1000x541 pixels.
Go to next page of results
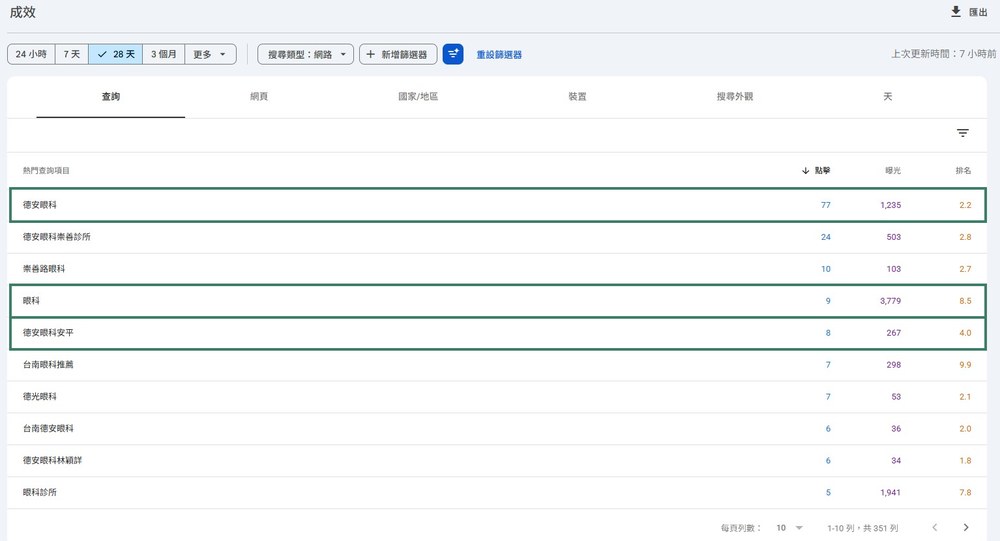(x=966, y=528)
